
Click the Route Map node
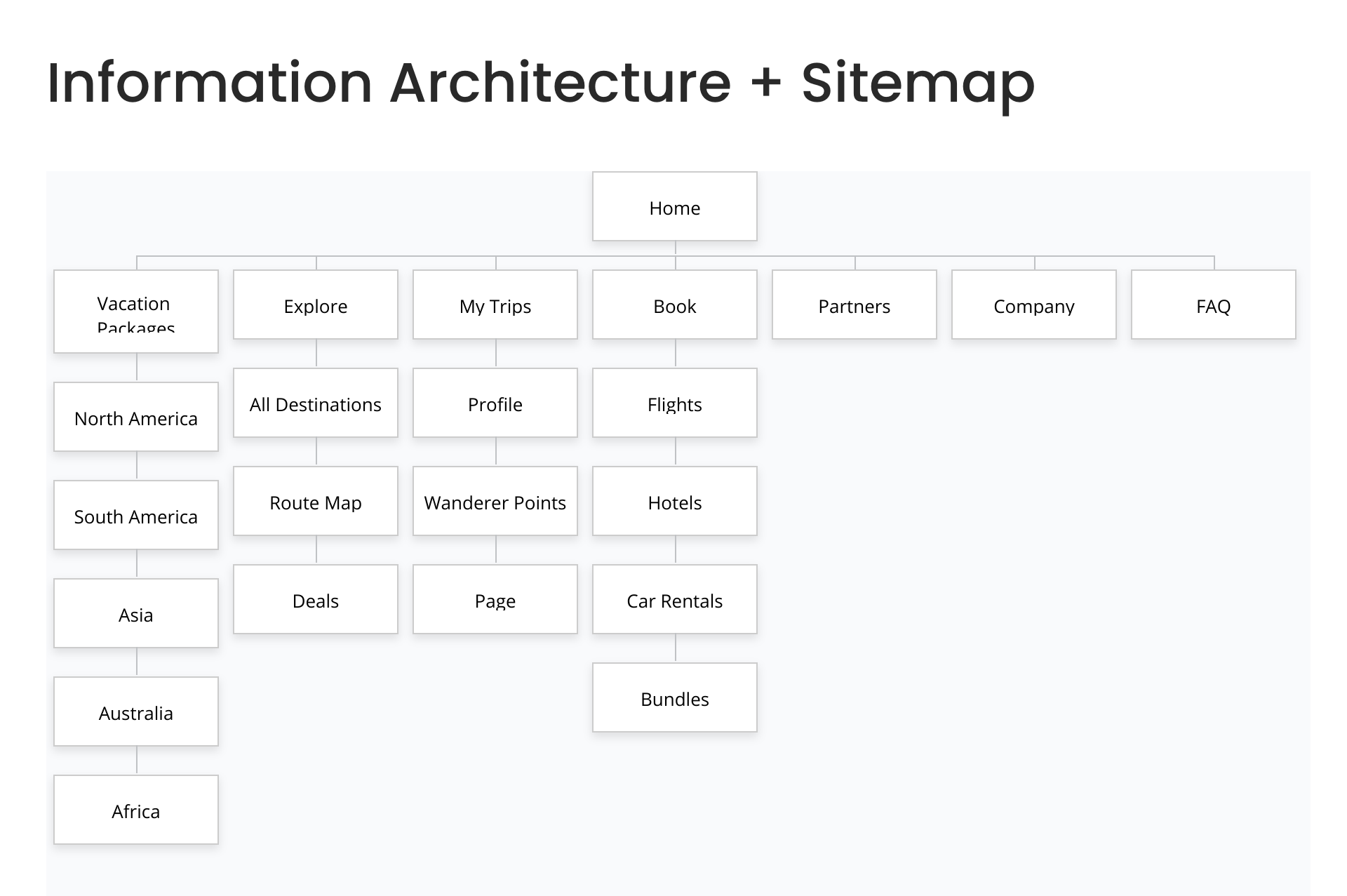316,501
